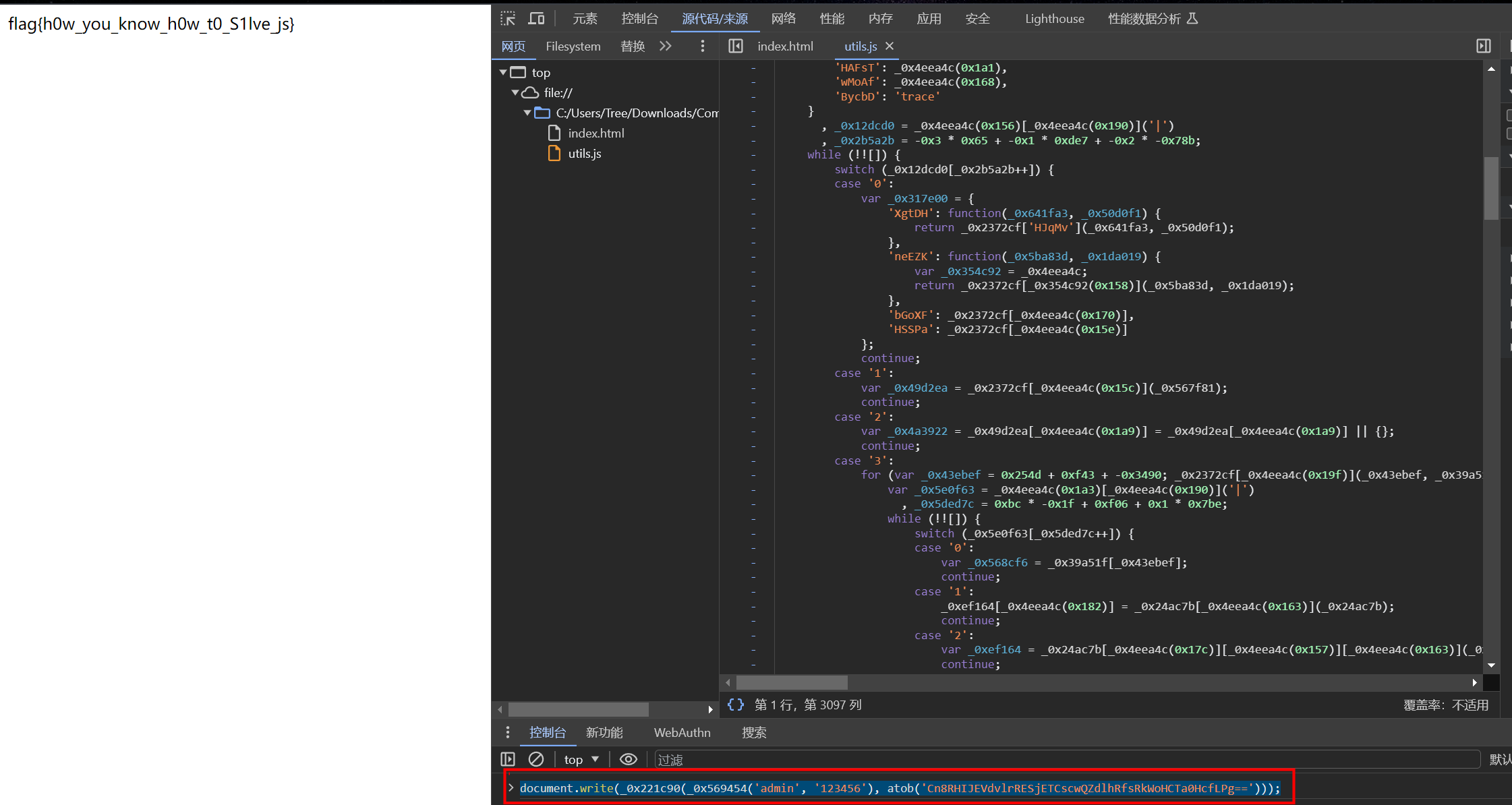Toggle device toolbar emulation icon
The image size is (1512, 805).
[x=536, y=19]
